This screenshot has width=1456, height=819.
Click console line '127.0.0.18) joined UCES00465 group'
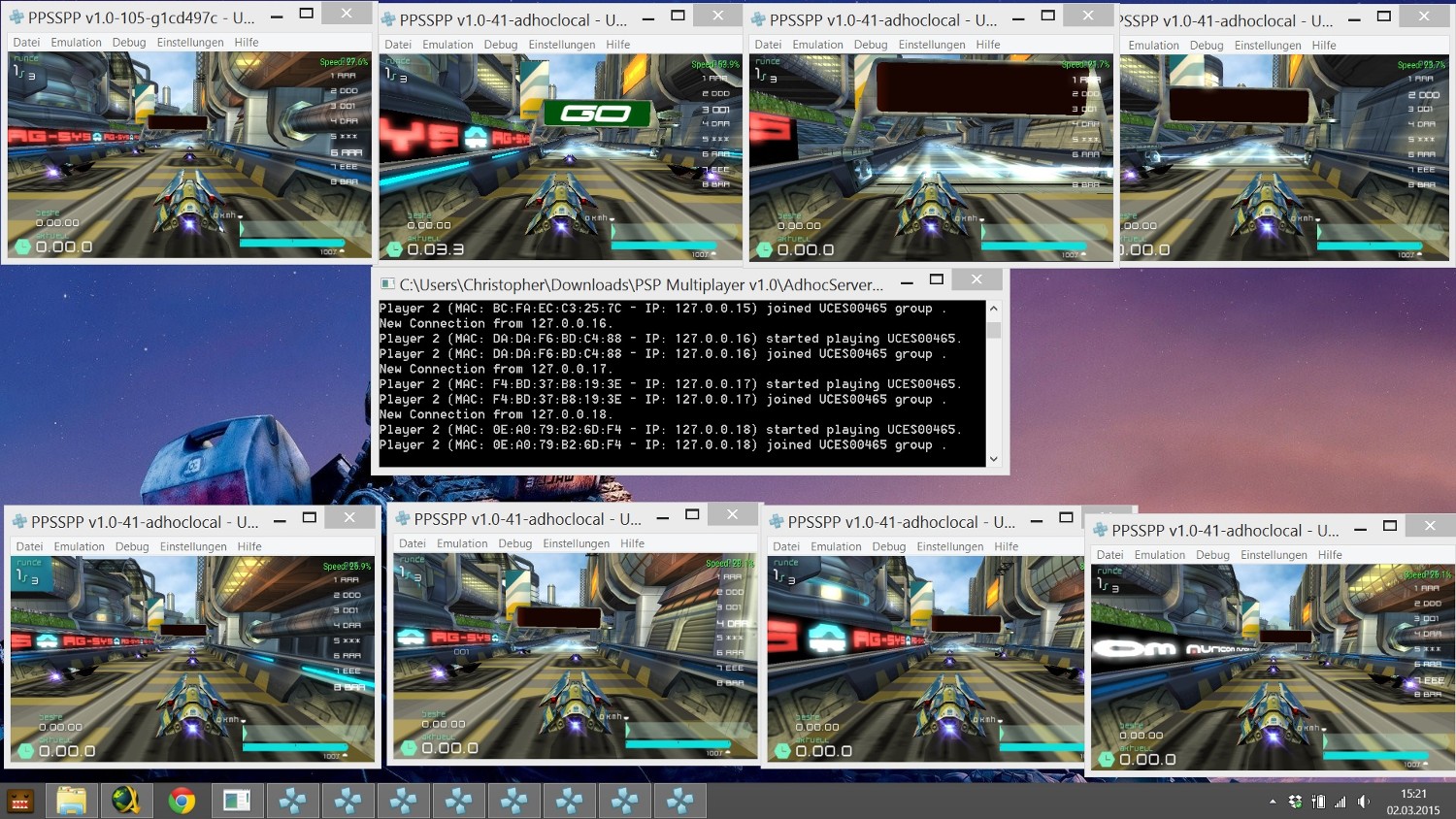click(x=662, y=445)
